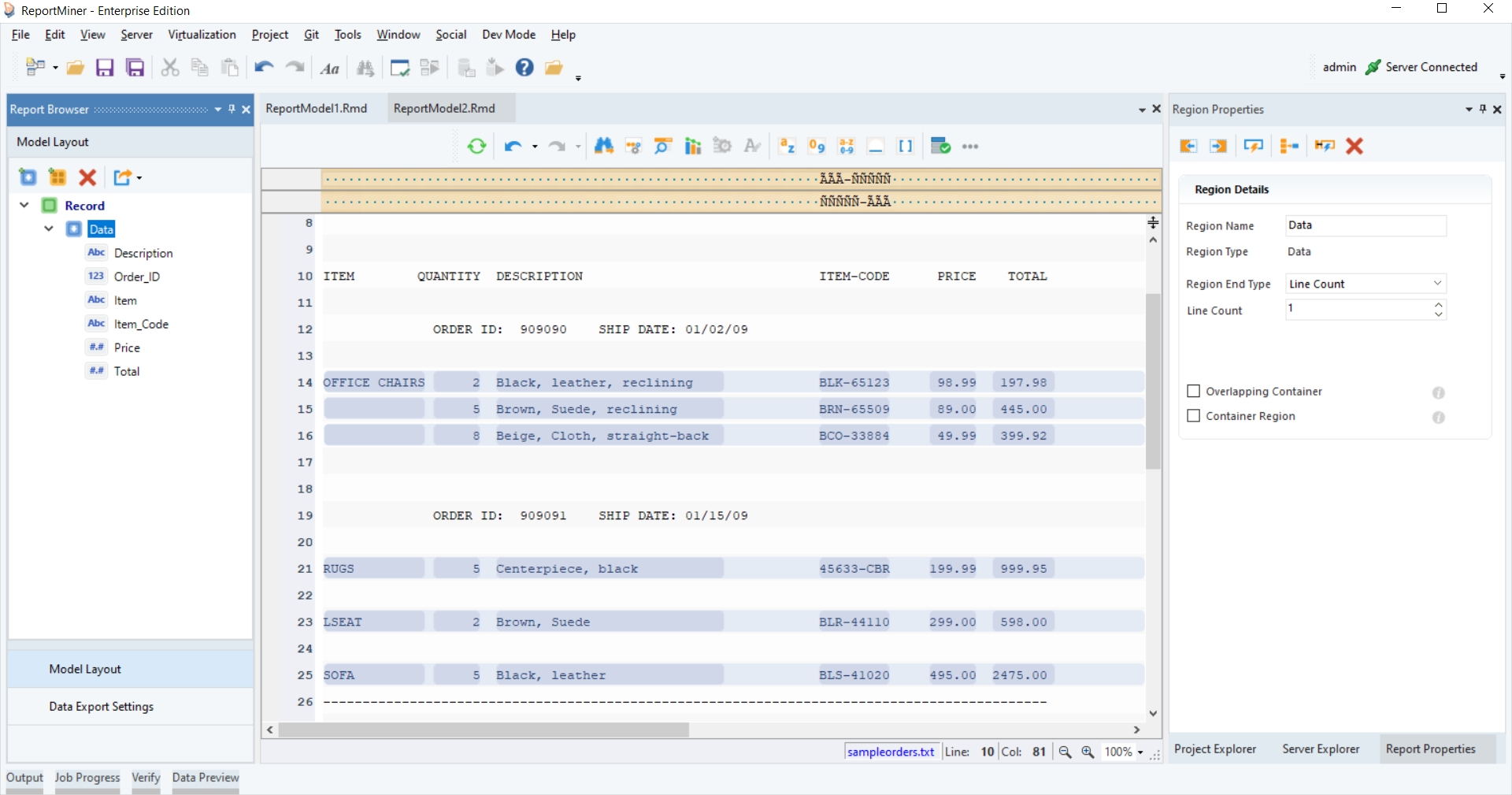Click the horizontal scrollbar in report view
This screenshot has width=1512, height=795.
pos(484,730)
